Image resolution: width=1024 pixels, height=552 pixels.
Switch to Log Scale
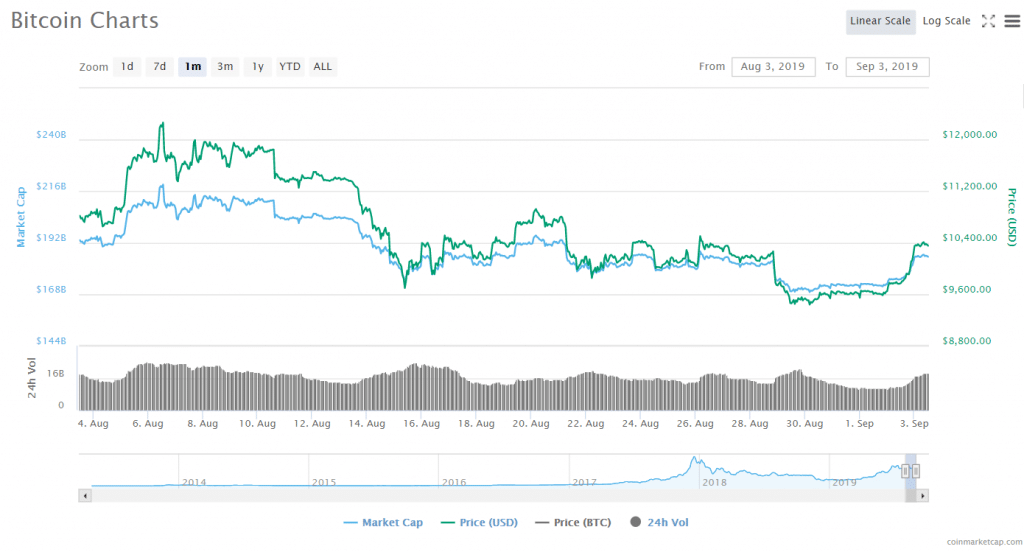946,21
